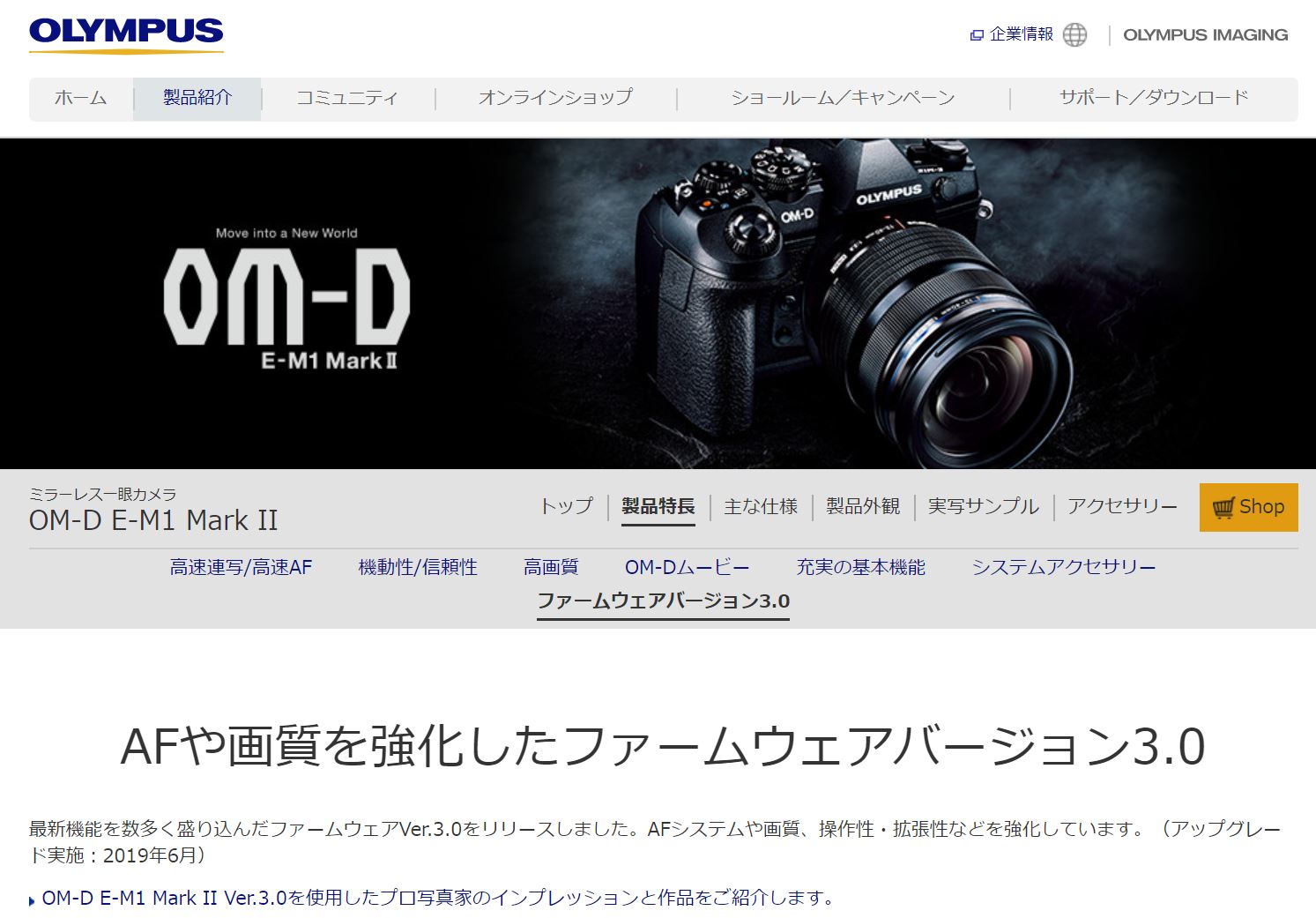1316x918 pixels.
Task: Click the Olympus logo
Action: point(126,34)
